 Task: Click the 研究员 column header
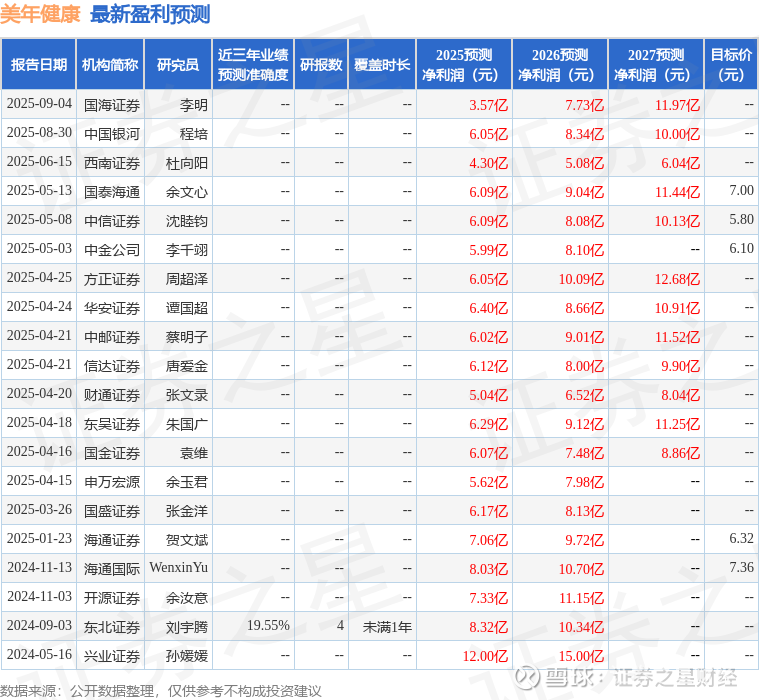tap(178, 65)
